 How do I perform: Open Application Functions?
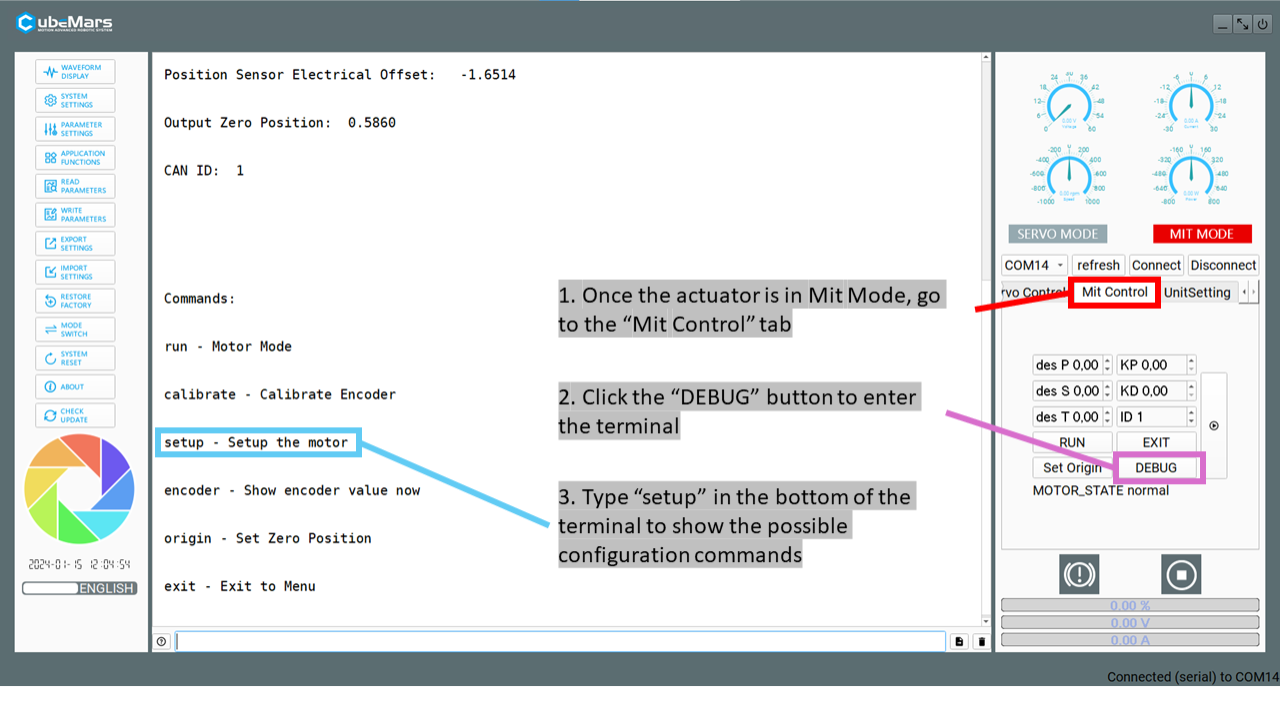[x=75, y=158]
